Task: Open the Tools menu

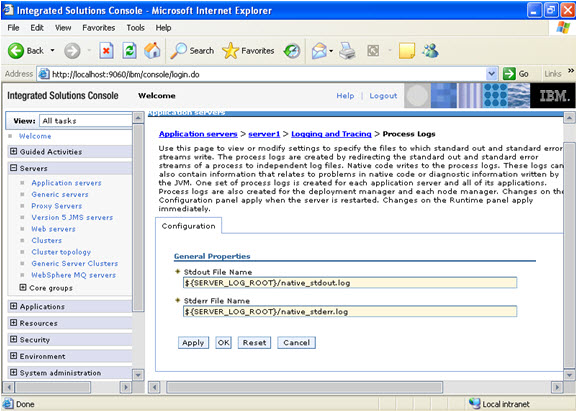Action: pyautogui.click(x=136, y=28)
